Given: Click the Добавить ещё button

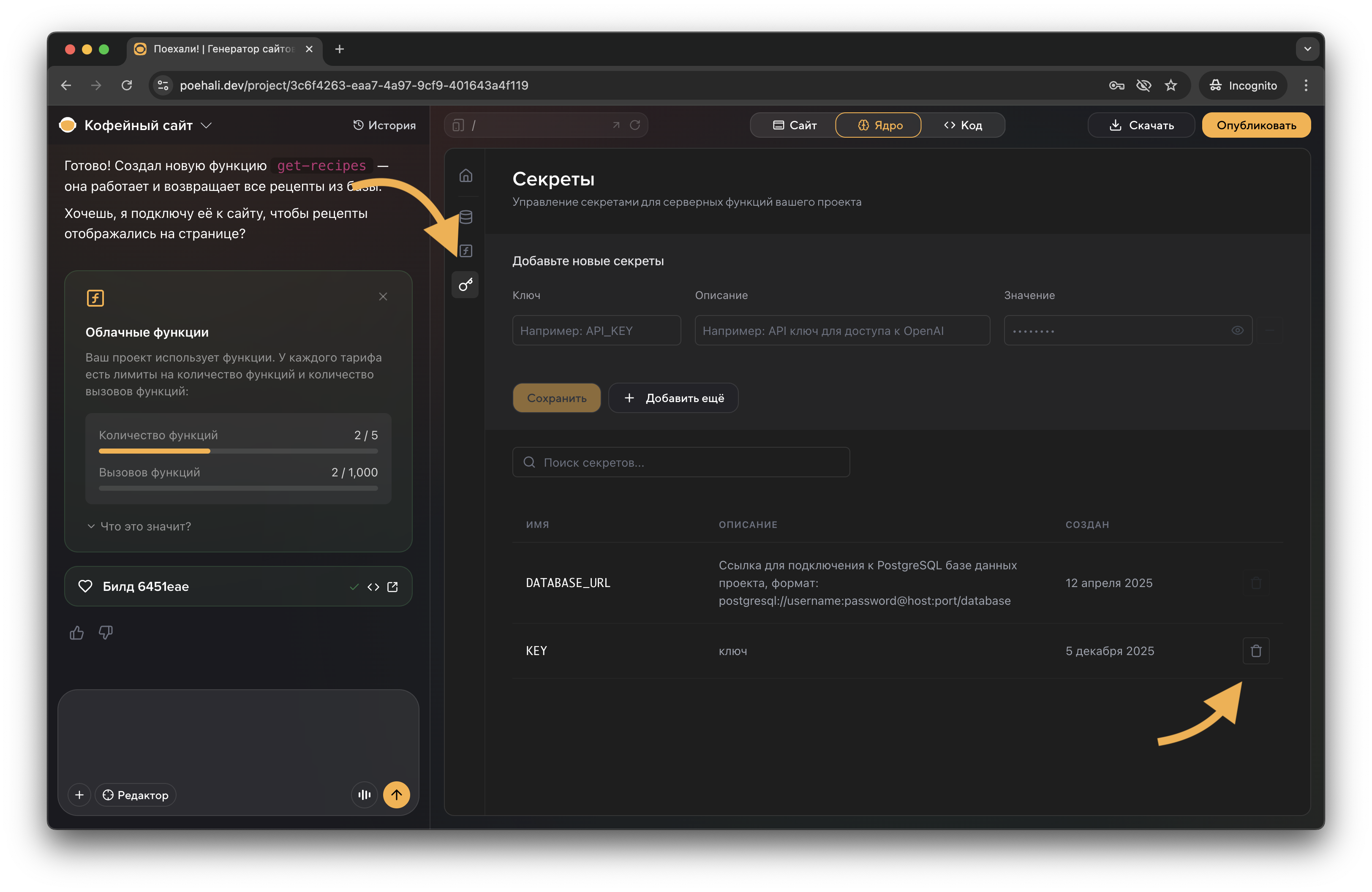Looking at the screenshot, I should (673, 397).
